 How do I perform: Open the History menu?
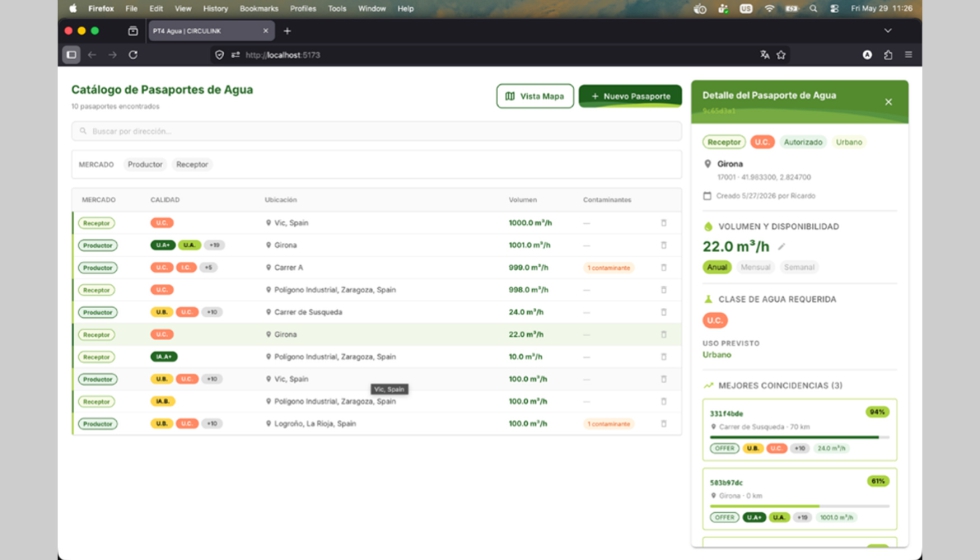click(x=216, y=9)
